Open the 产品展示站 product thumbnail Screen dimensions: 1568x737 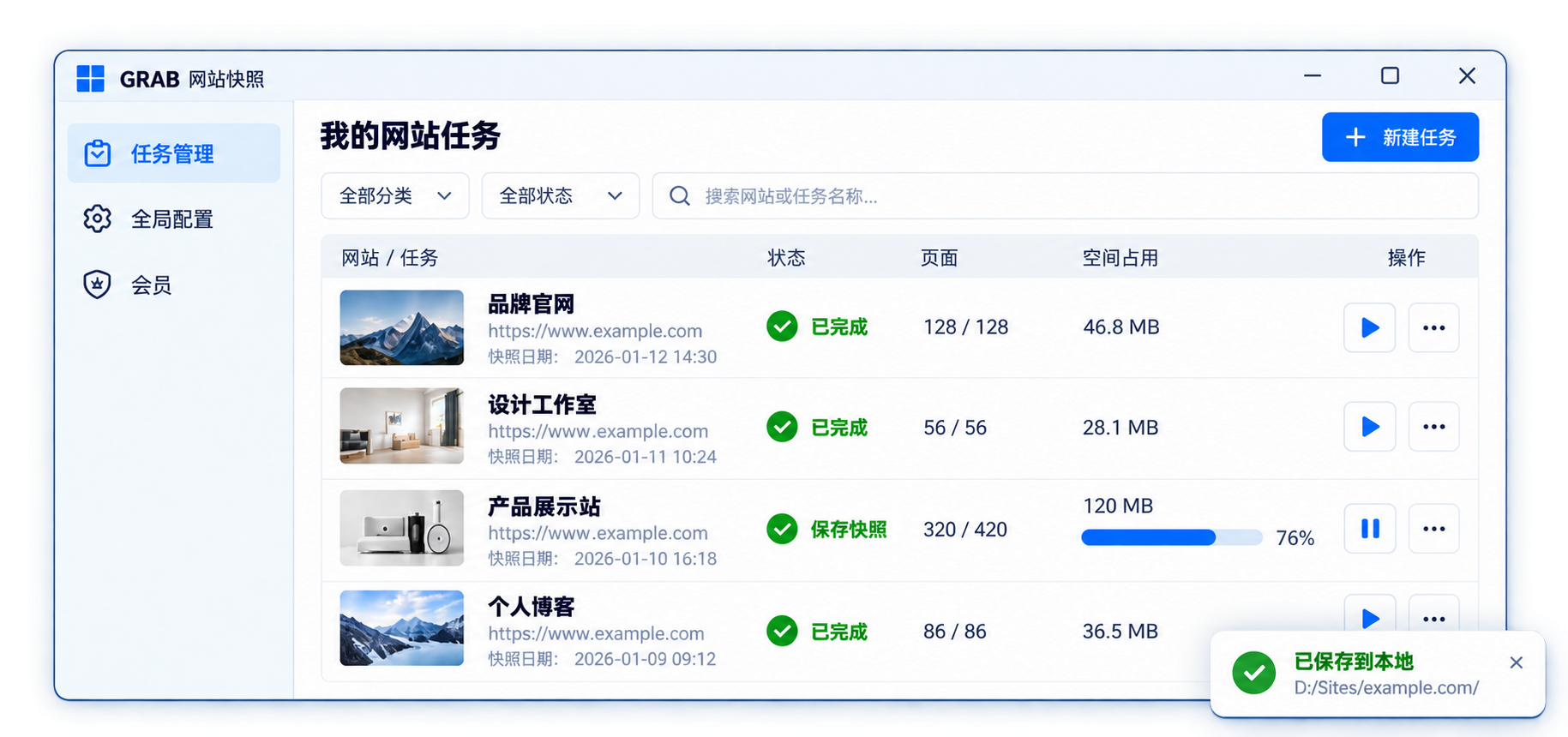(402, 528)
